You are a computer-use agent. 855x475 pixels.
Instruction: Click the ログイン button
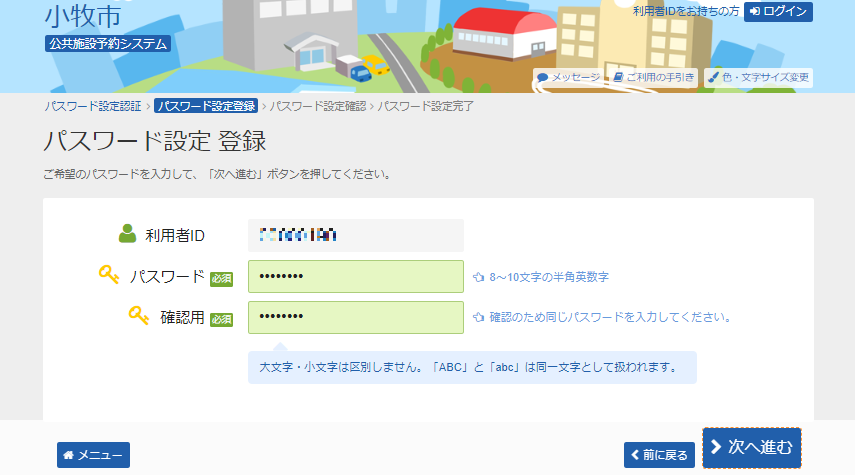pos(778,11)
